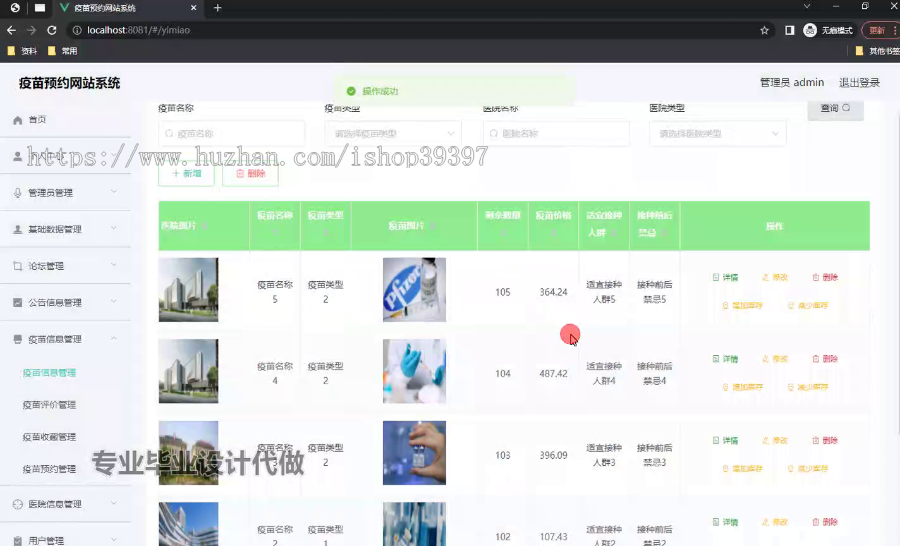The image size is (900, 546).
Task: Click the 364.24 price cell
Action: tap(553, 292)
